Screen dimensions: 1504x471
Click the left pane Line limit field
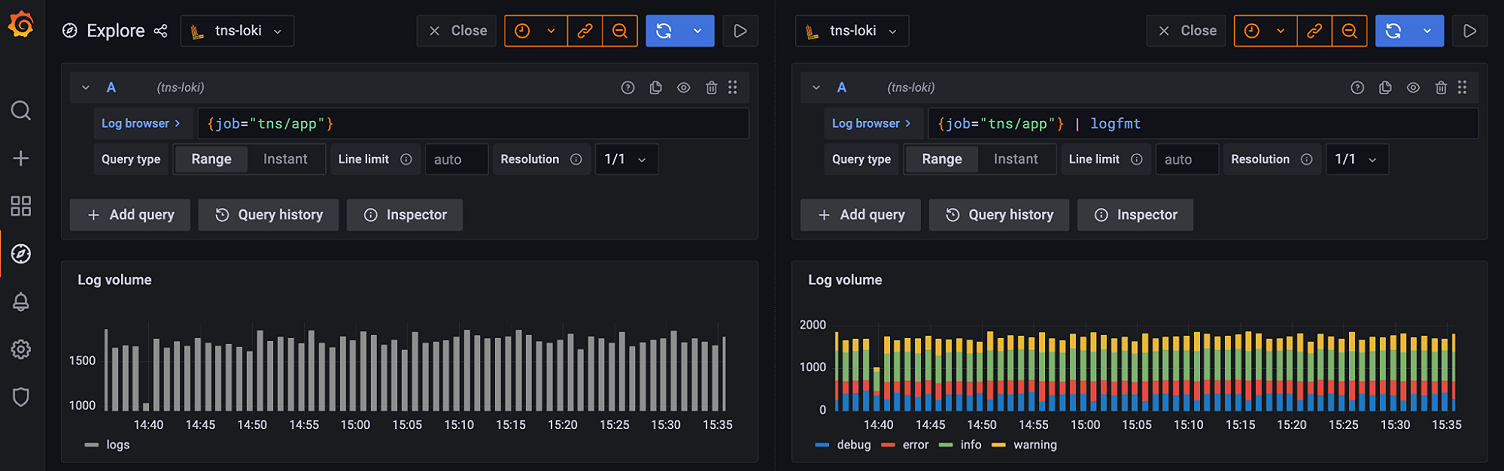click(x=456, y=159)
